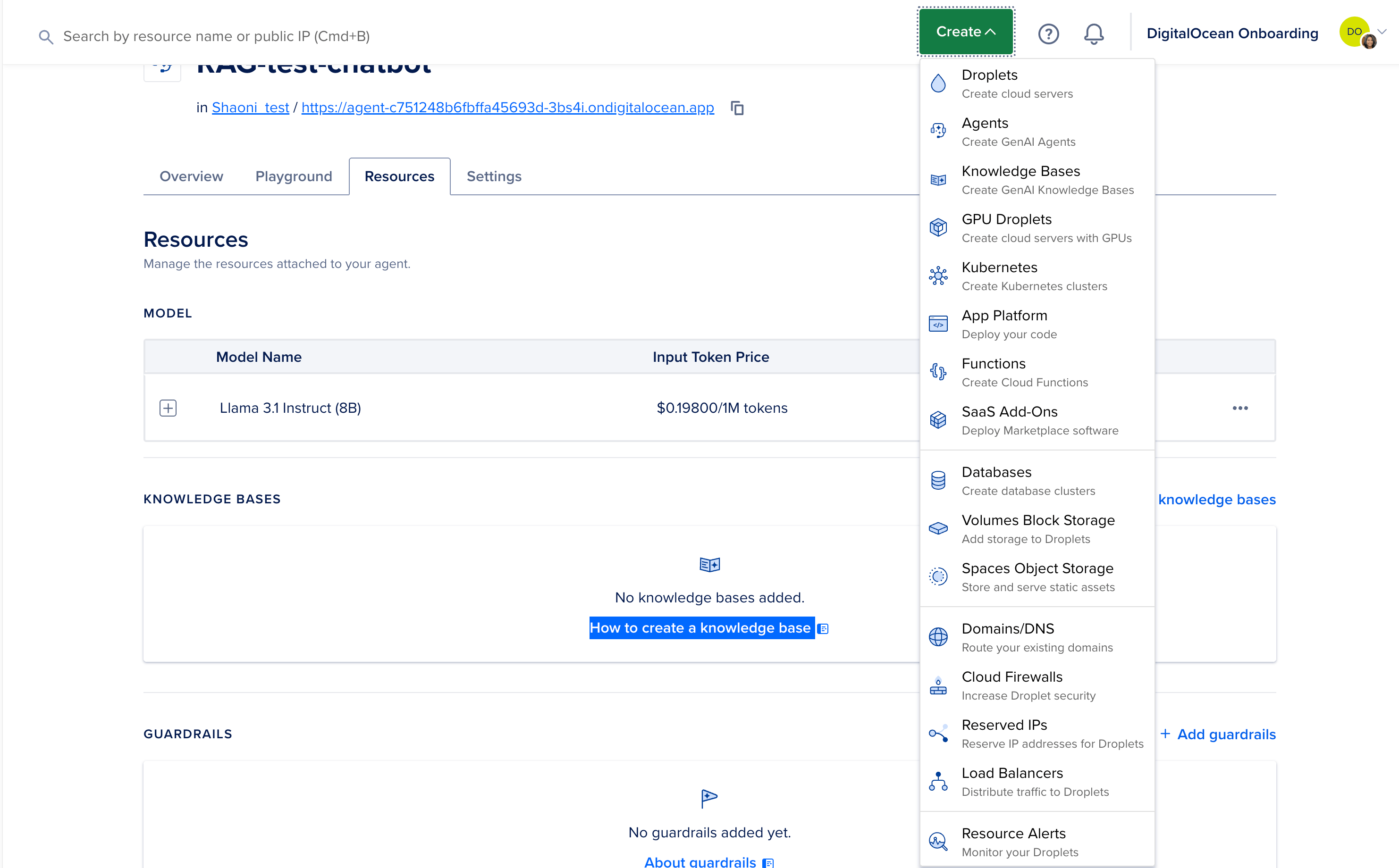Open the About guardrails link

700,862
